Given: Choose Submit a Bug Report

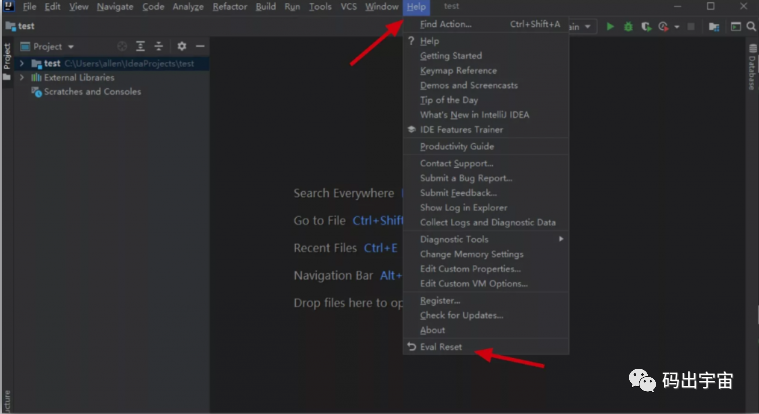Looking at the screenshot, I should tap(486, 178).
